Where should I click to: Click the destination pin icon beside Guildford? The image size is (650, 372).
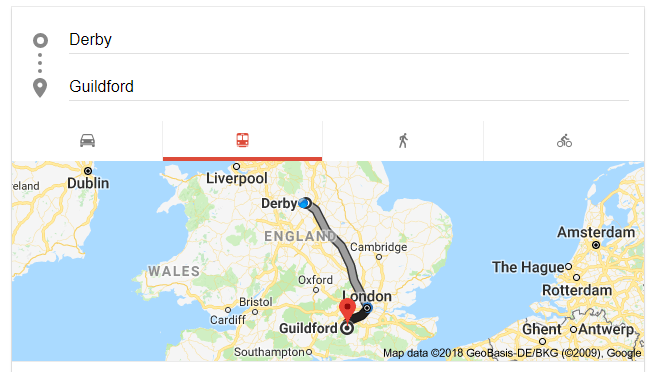tap(40, 88)
